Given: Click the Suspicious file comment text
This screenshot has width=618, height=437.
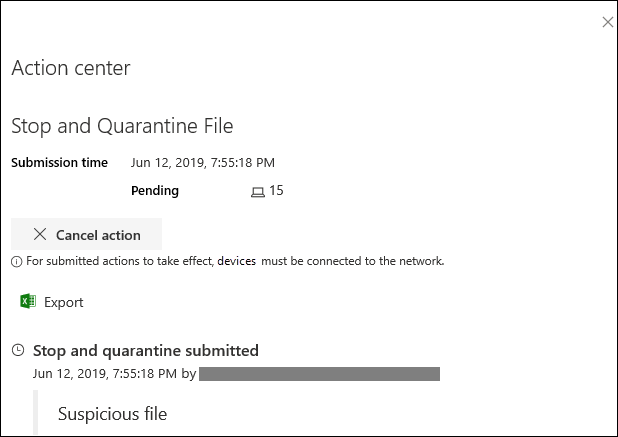Looking at the screenshot, I should [x=112, y=413].
